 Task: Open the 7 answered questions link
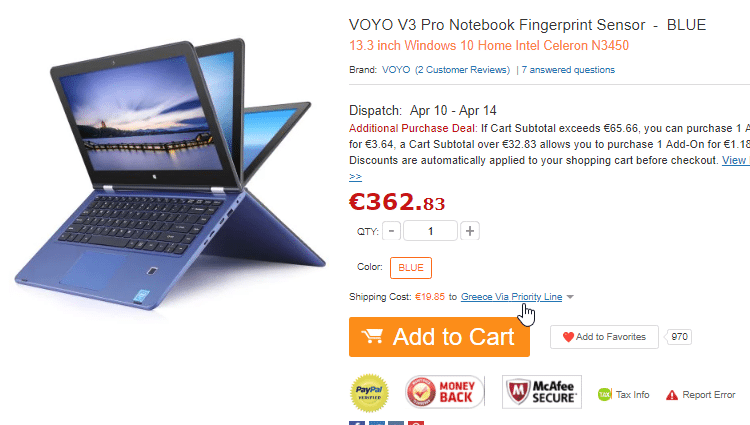coord(568,70)
